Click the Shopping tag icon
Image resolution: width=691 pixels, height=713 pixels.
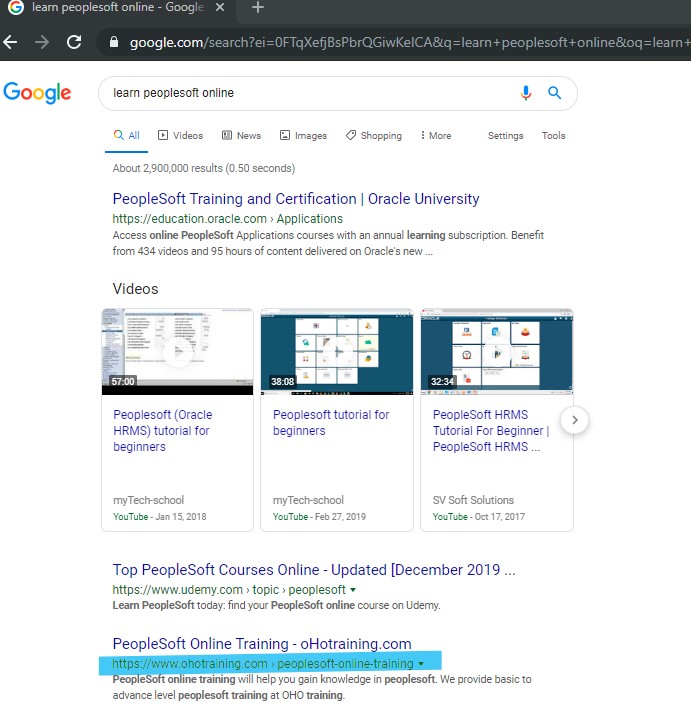click(351, 135)
